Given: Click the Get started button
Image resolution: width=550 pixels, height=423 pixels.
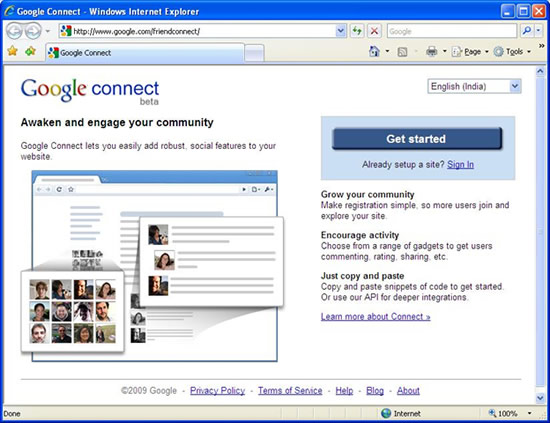Looking at the screenshot, I should coord(417,139).
